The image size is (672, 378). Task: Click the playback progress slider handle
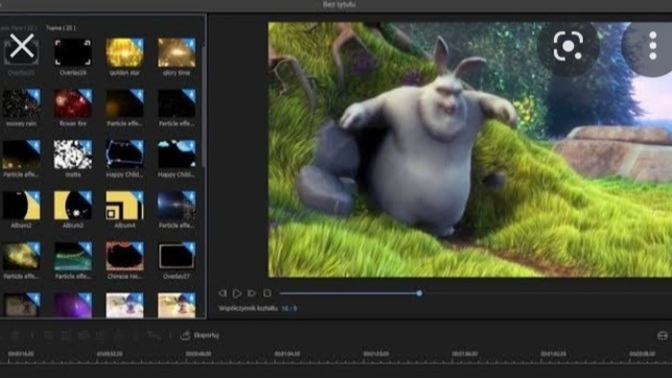[x=419, y=294]
